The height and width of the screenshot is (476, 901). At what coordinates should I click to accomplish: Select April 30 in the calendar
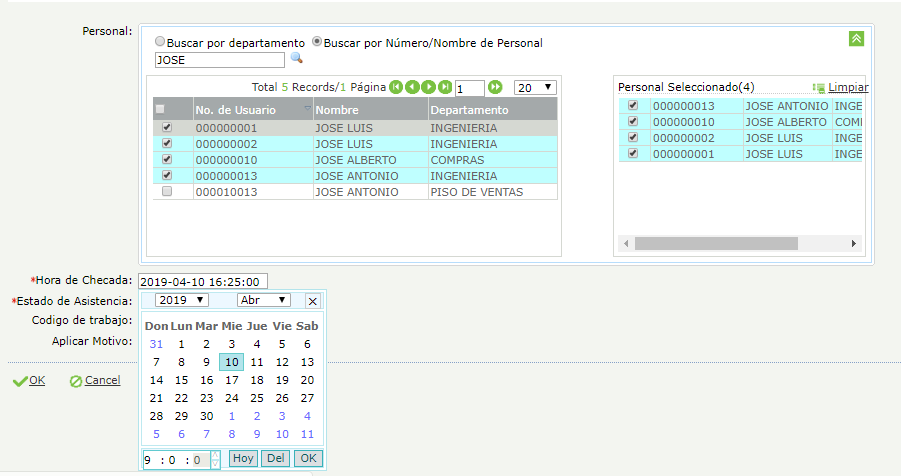tap(207, 416)
